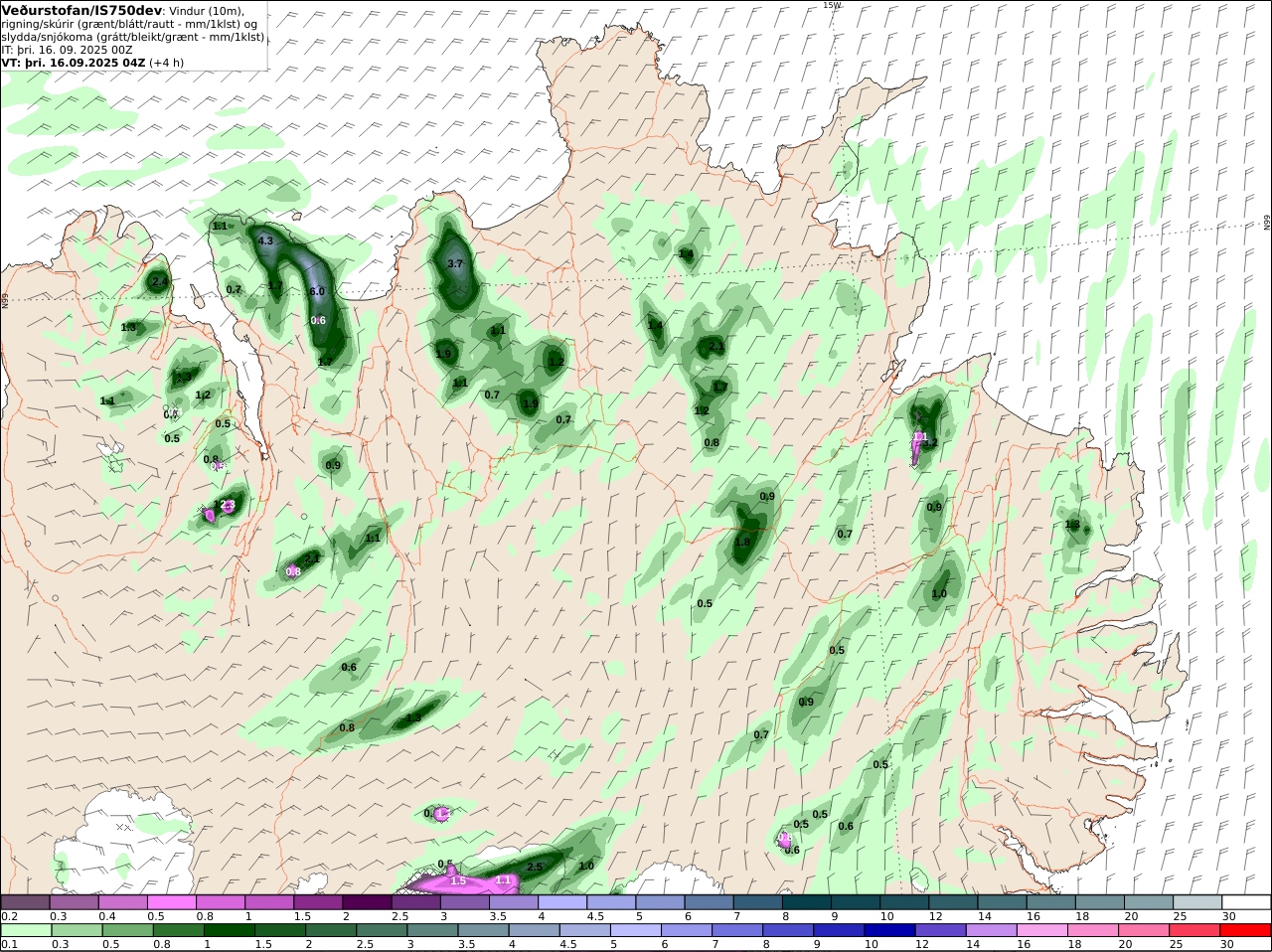Click the bright pink 0.5–0.8 swatch in top legend
The width and height of the screenshot is (1272, 952).
pyautogui.click(x=172, y=902)
